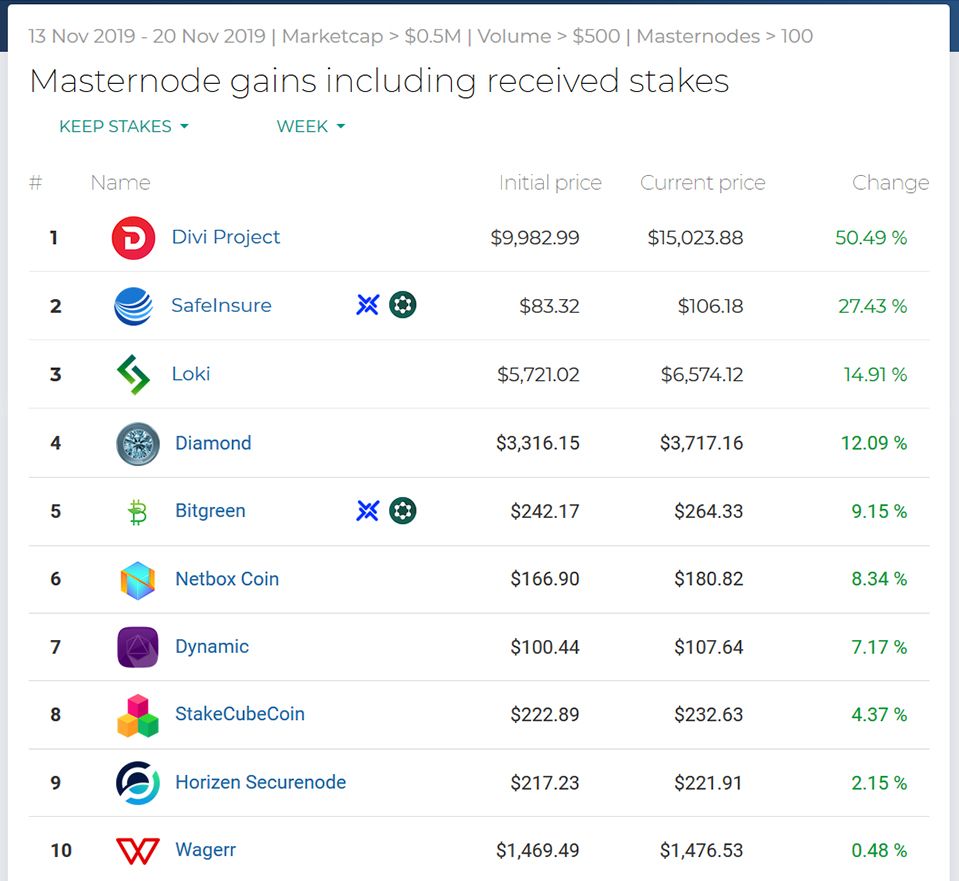Sort table by Change column header
959x881 pixels.
890,183
